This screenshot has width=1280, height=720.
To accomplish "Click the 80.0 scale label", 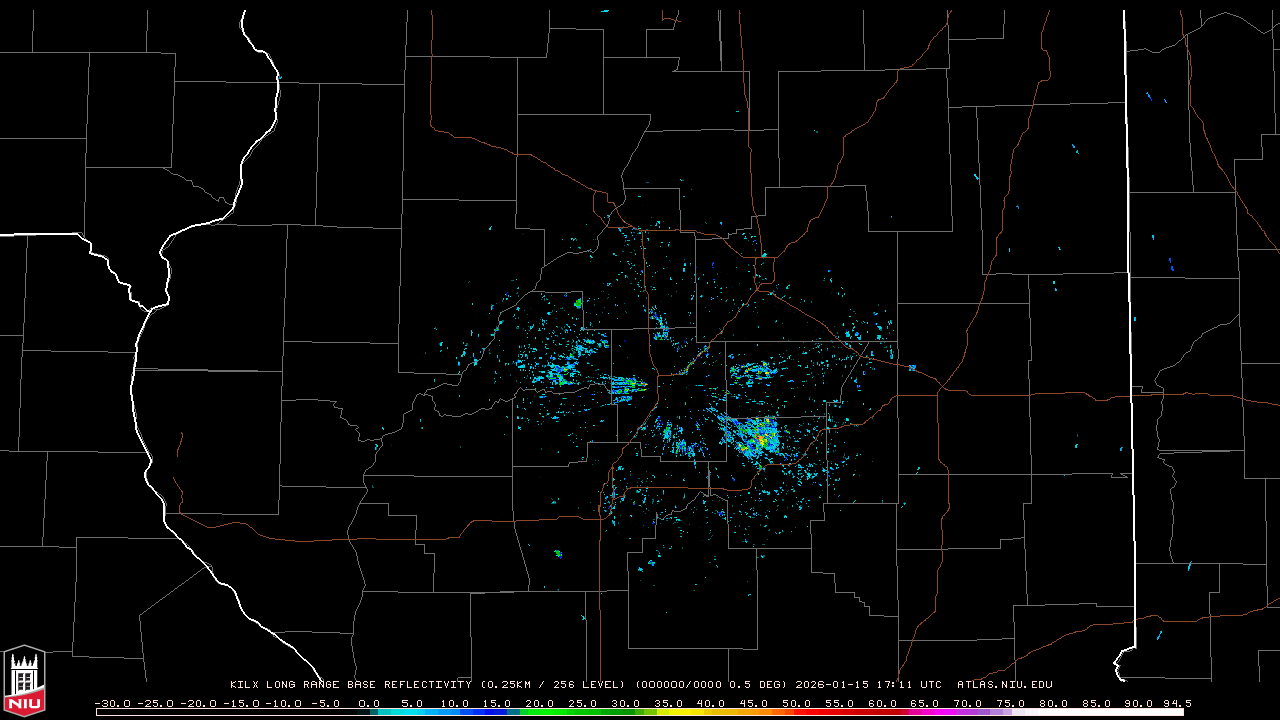I will click(x=1054, y=703).
